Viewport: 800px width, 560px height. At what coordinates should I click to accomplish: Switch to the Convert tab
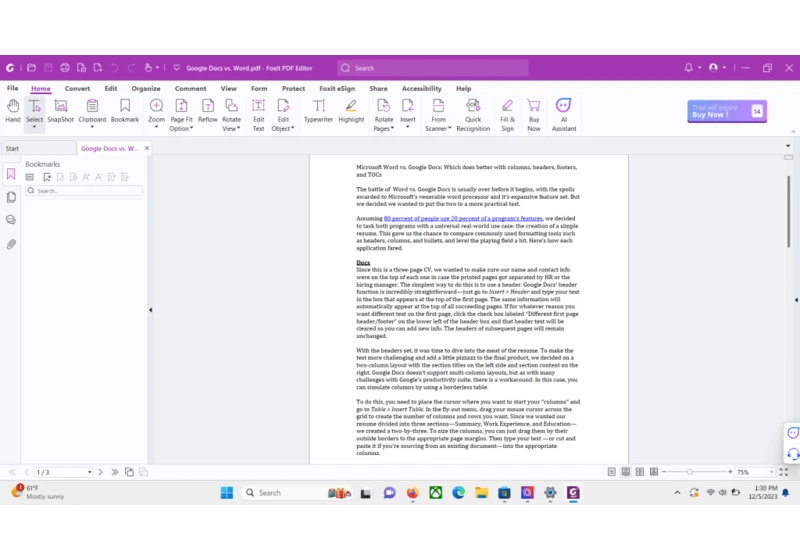[78, 88]
